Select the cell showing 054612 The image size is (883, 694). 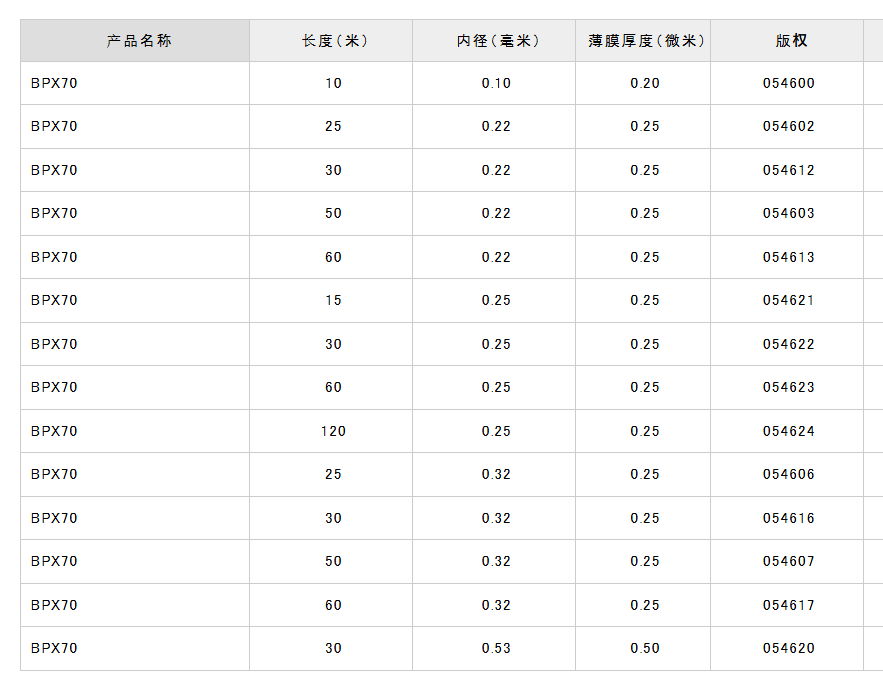click(789, 170)
